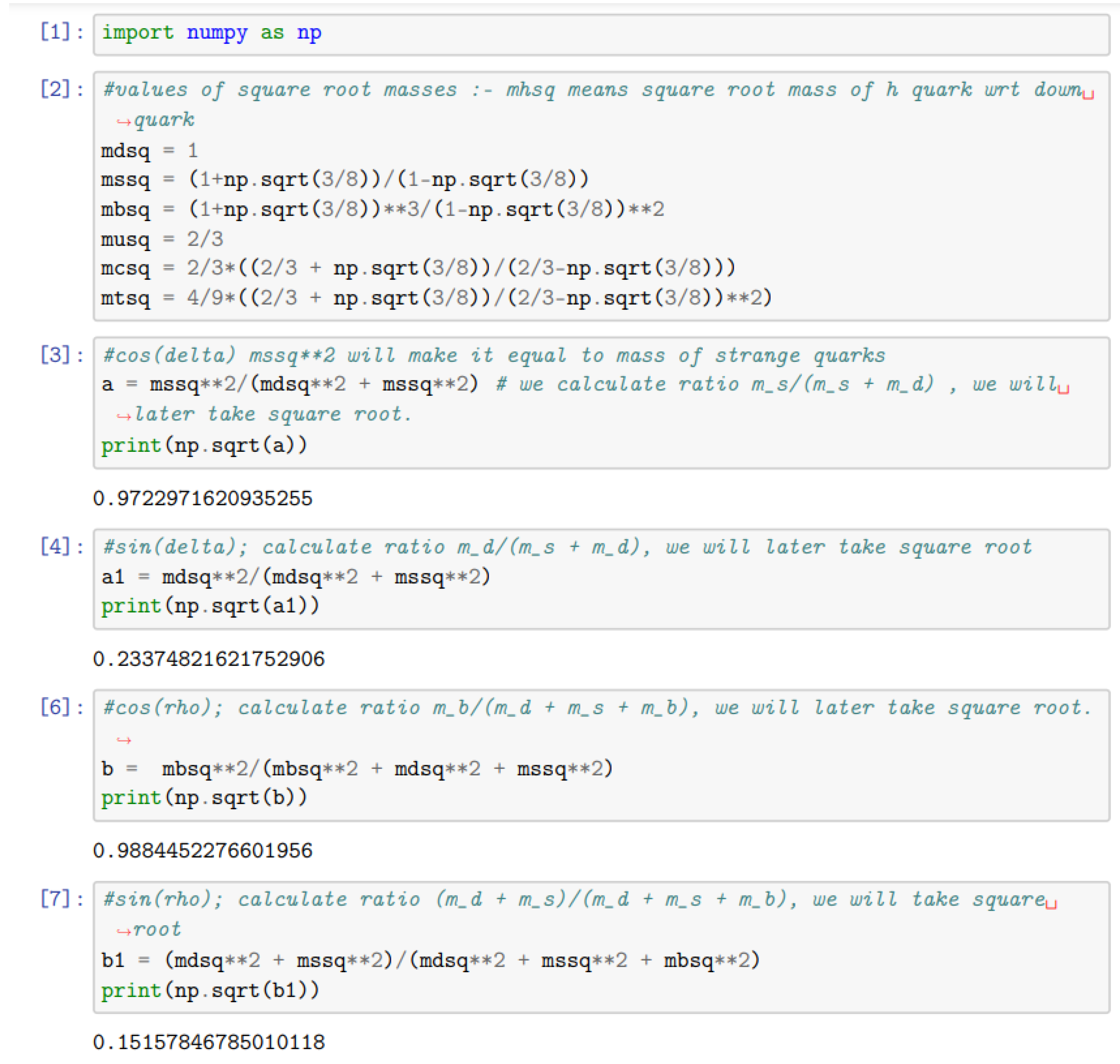
Task: Click output value 0.9722971620935255
Action: 202,498
